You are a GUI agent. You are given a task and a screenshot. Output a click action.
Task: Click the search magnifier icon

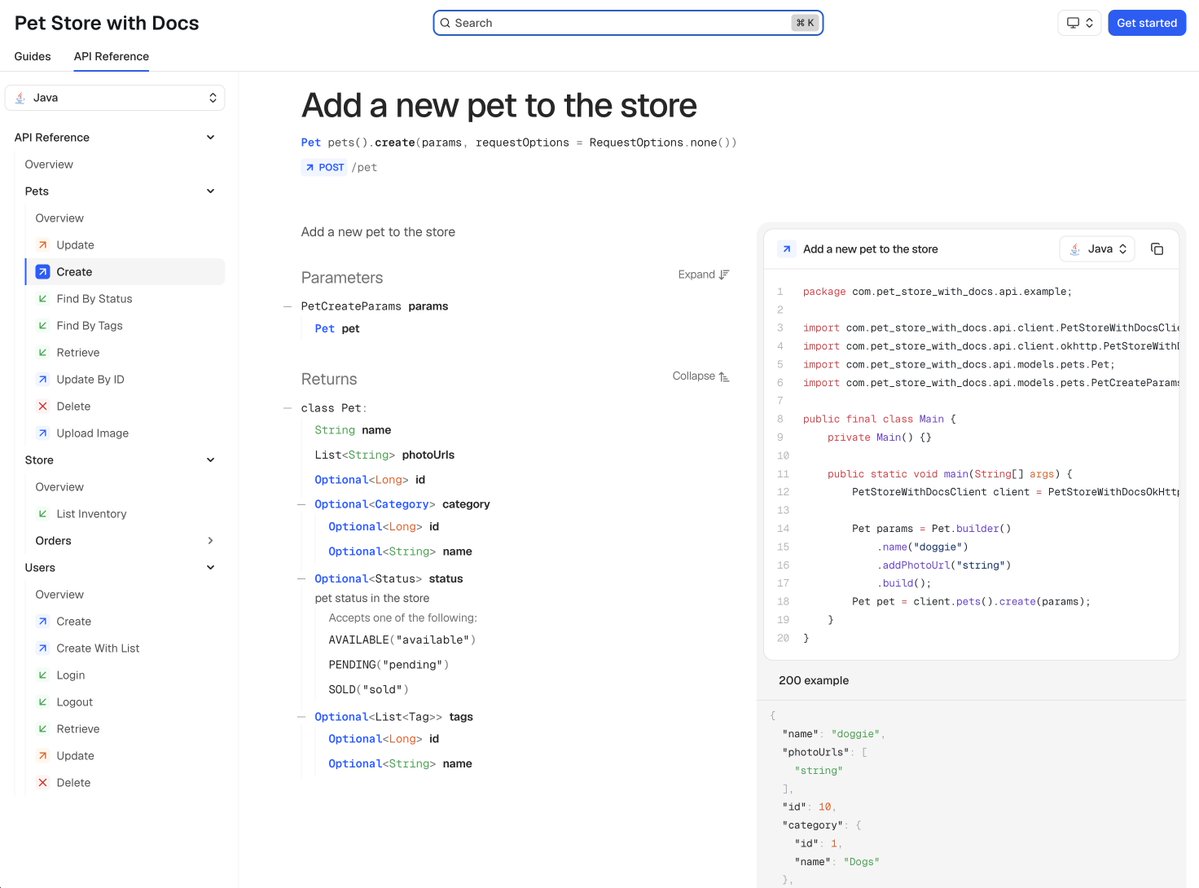click(445, 22)
